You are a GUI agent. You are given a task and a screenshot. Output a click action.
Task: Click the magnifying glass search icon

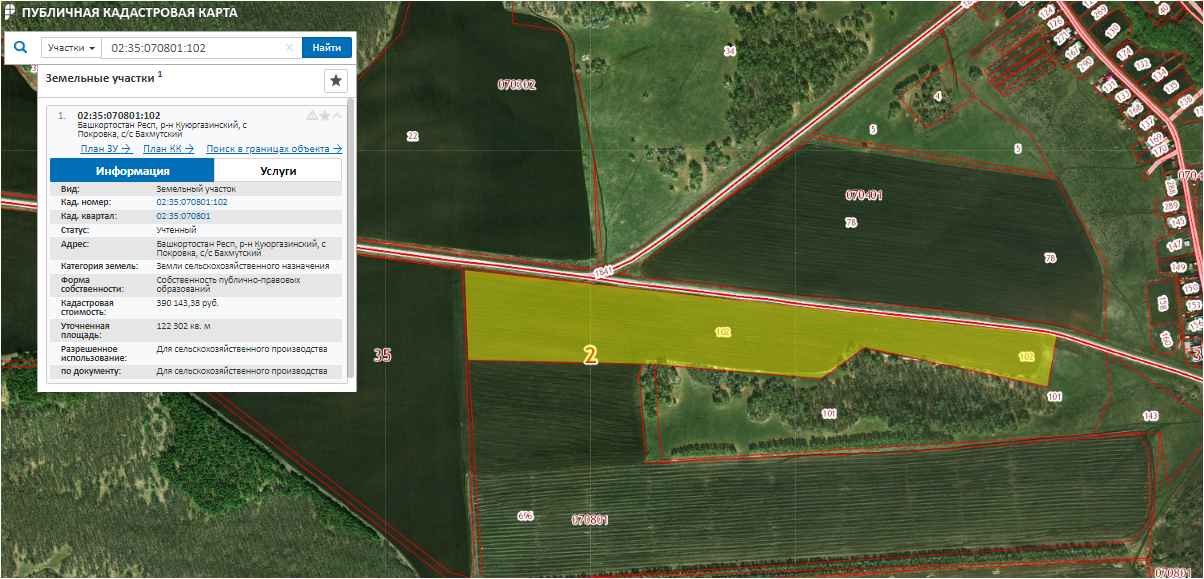pos(21,47)
